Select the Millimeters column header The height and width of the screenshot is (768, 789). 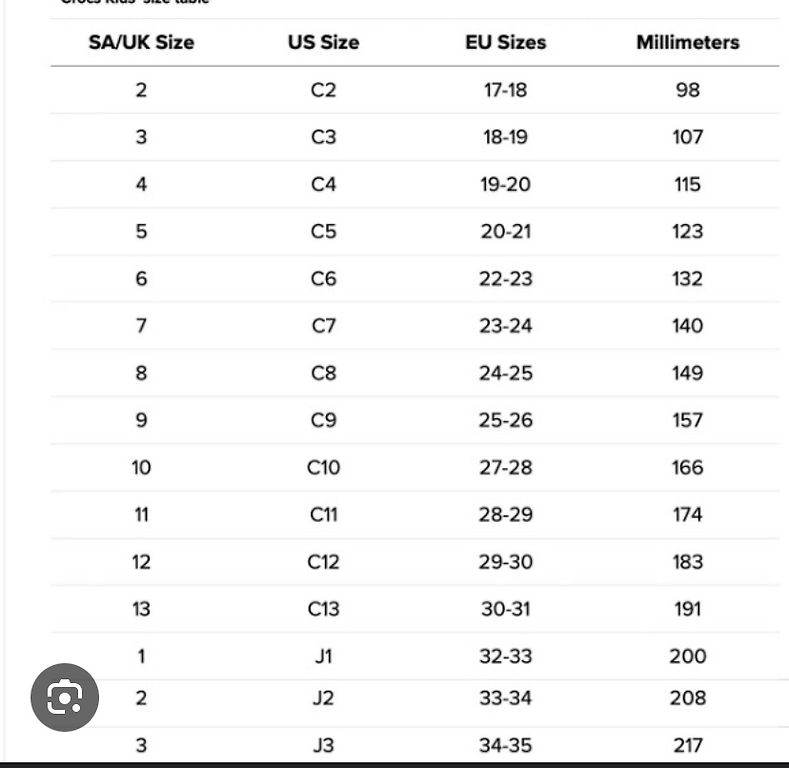[x=688, y=42]
